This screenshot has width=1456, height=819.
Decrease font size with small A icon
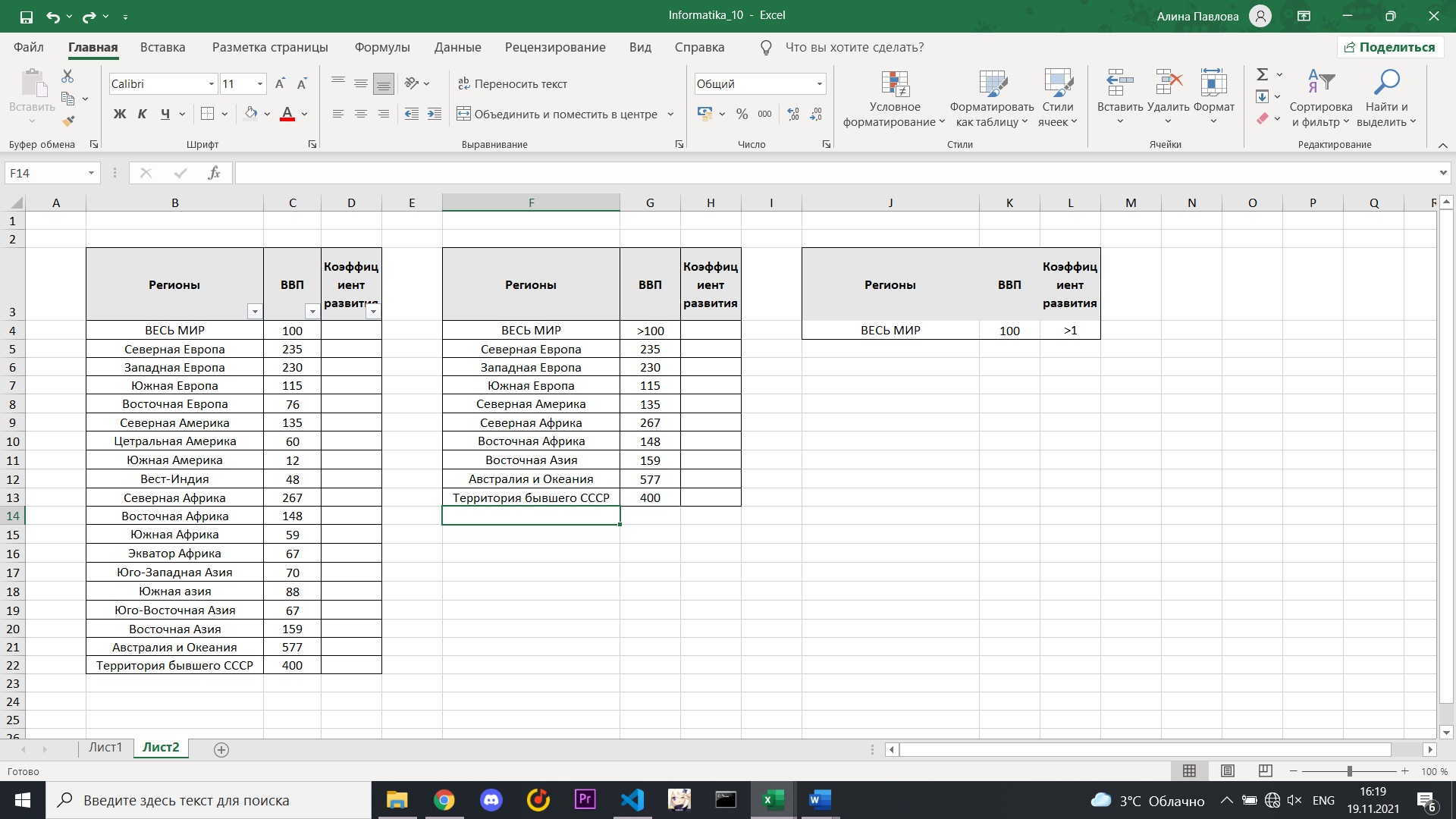click(x=302, y=83)
